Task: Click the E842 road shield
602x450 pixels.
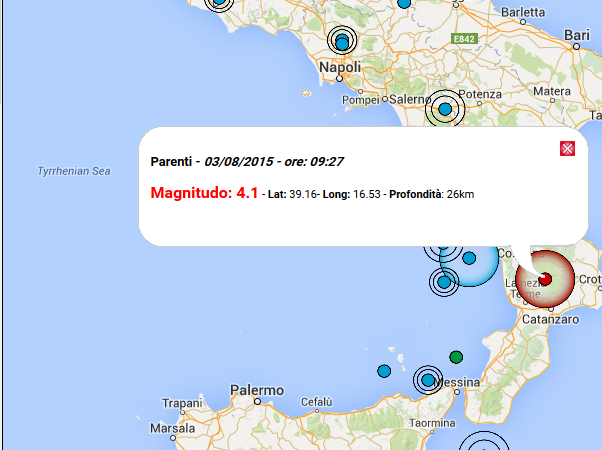Action: click(464, 39)
